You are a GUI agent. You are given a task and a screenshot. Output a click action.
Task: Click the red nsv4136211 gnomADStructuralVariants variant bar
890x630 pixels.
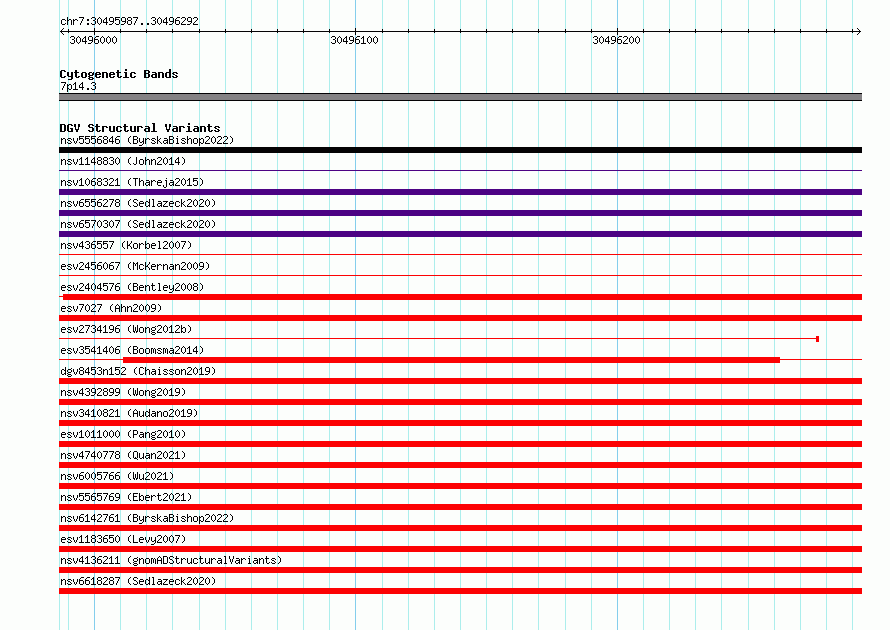pyautogui.click(x=460, y=570)
